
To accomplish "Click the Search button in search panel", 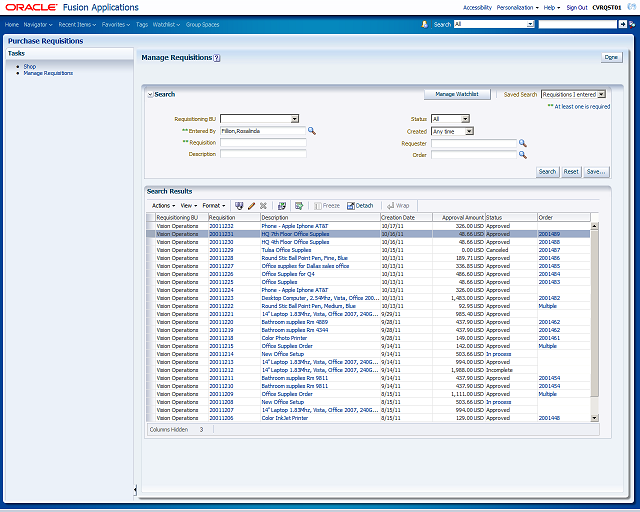I will coord(547,172).
